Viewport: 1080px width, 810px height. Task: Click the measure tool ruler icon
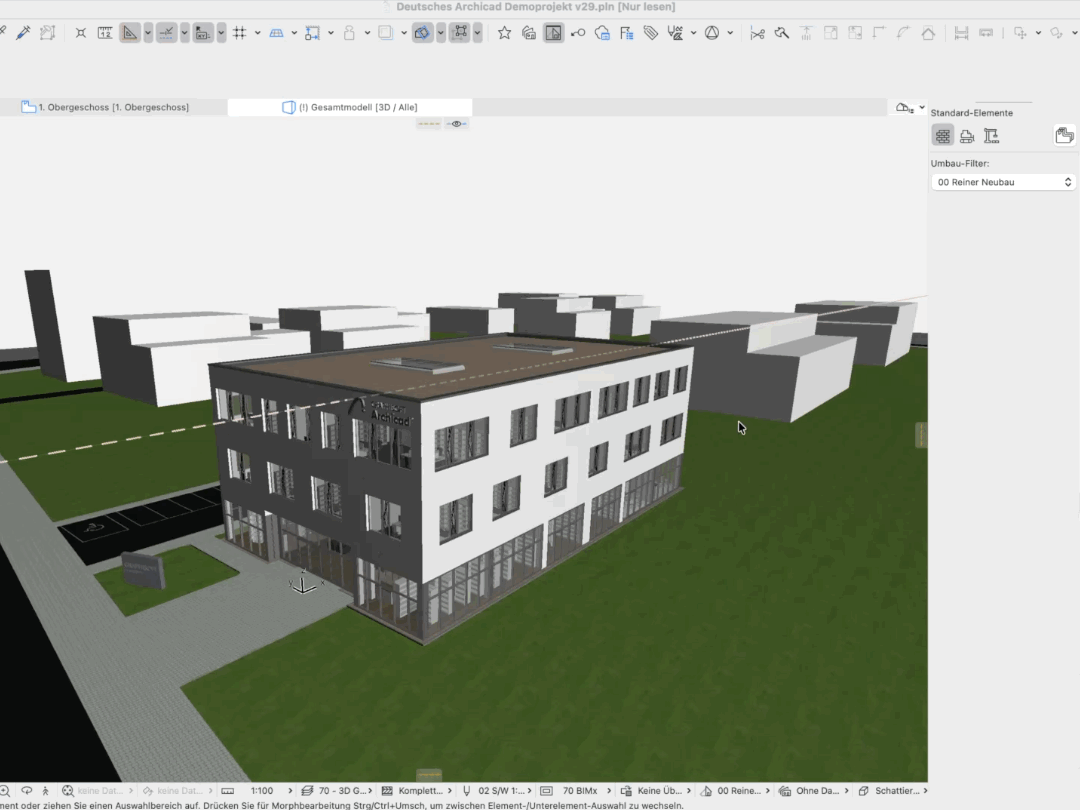tap(105, 32)
